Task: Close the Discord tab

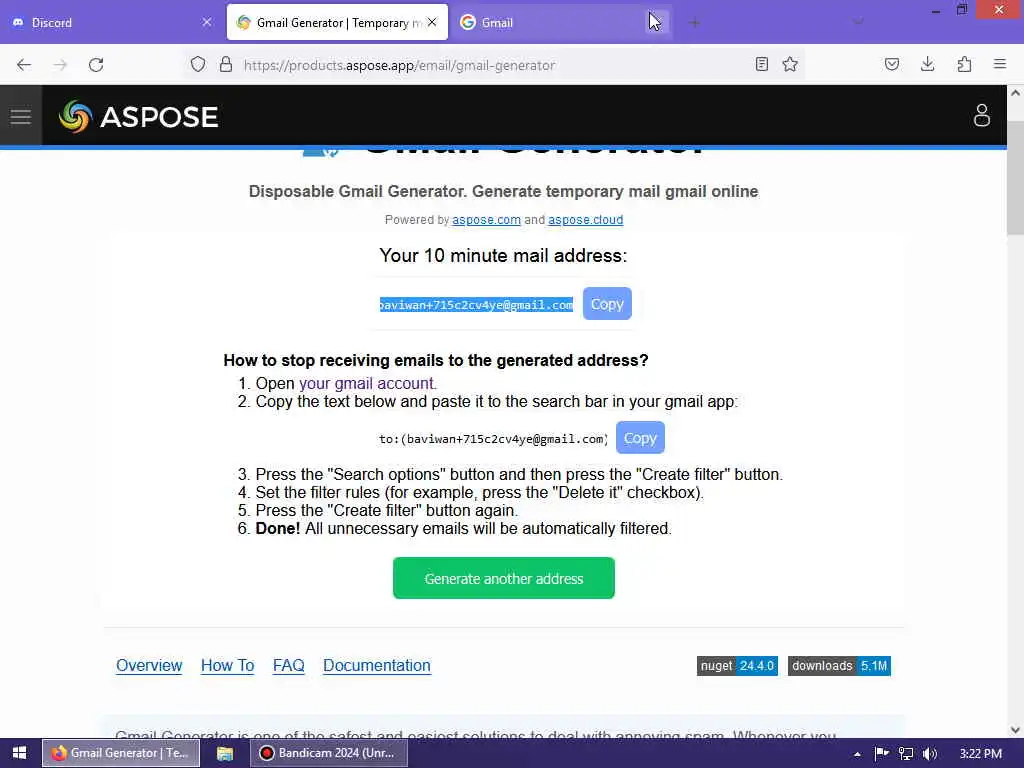Action: [x=207, y=22]
